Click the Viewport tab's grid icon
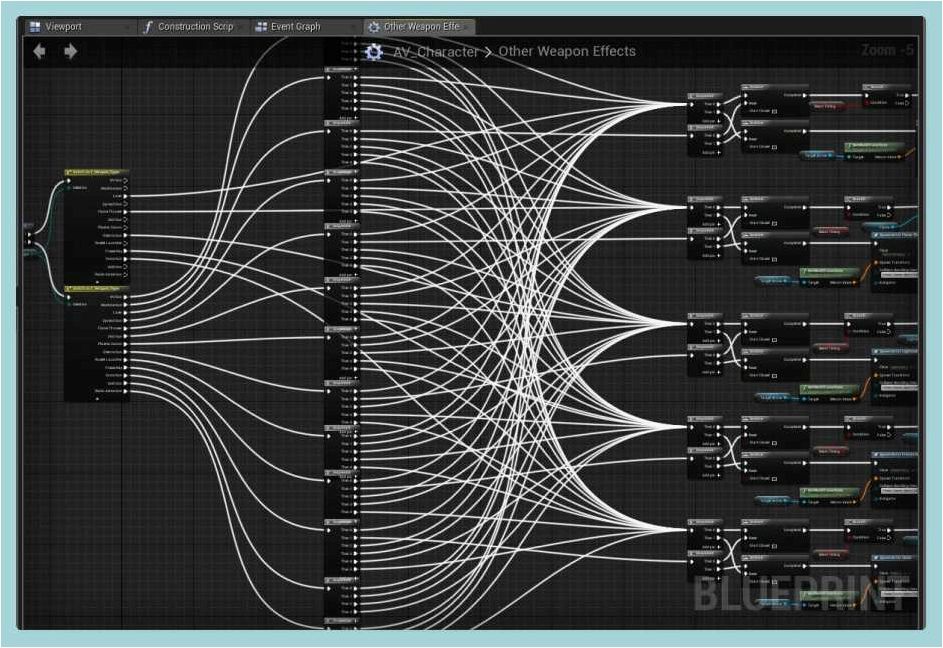 (35, 26)
